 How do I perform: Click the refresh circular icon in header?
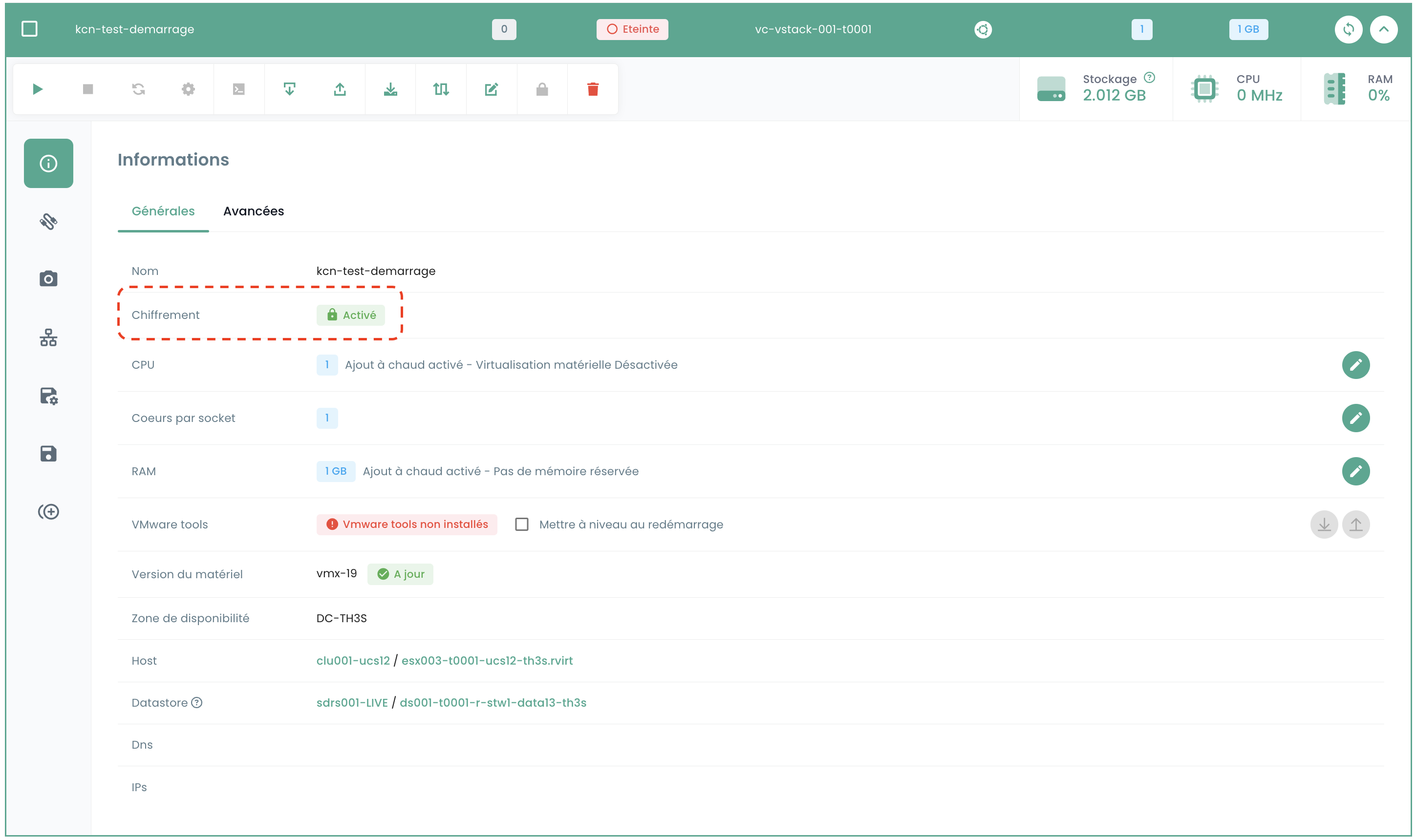coord(1348,29)
